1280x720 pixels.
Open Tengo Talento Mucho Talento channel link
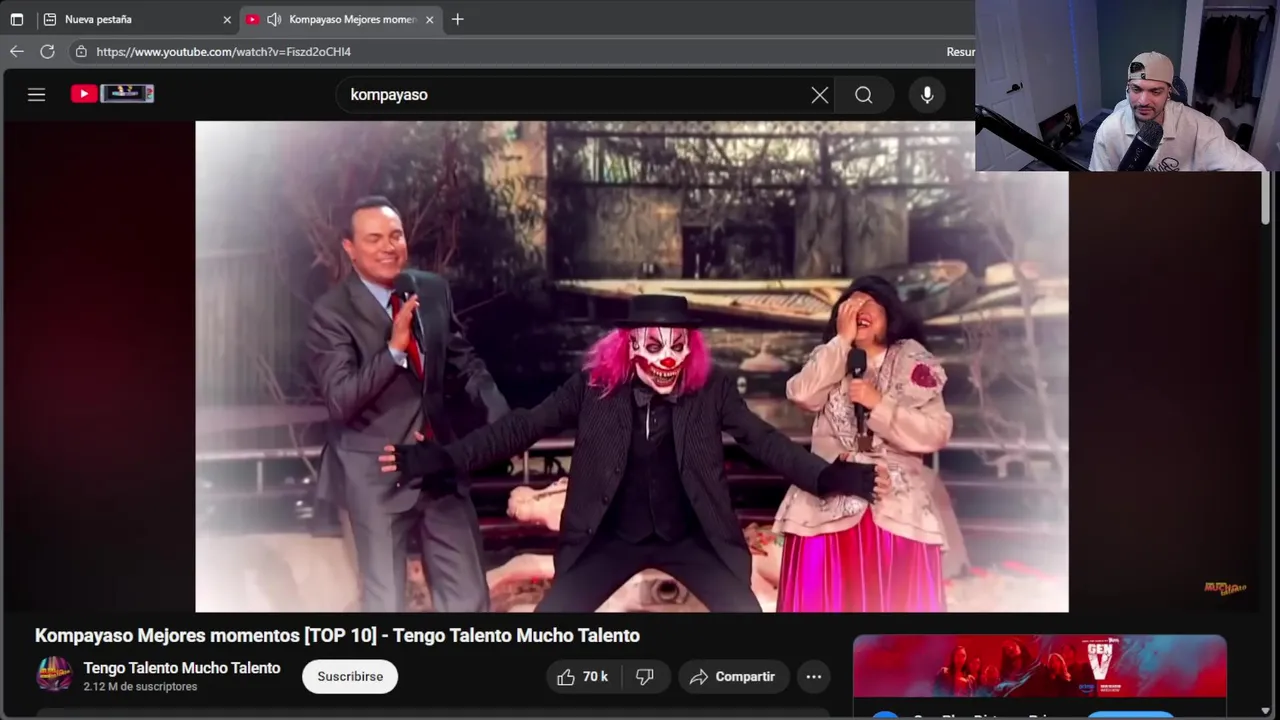click(x=182, y=668)
